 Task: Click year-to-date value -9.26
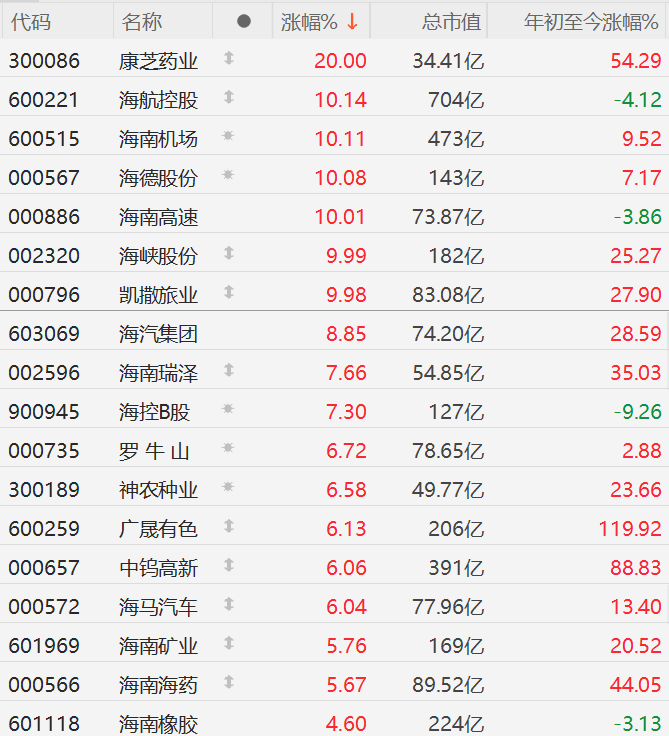[638, 412]
